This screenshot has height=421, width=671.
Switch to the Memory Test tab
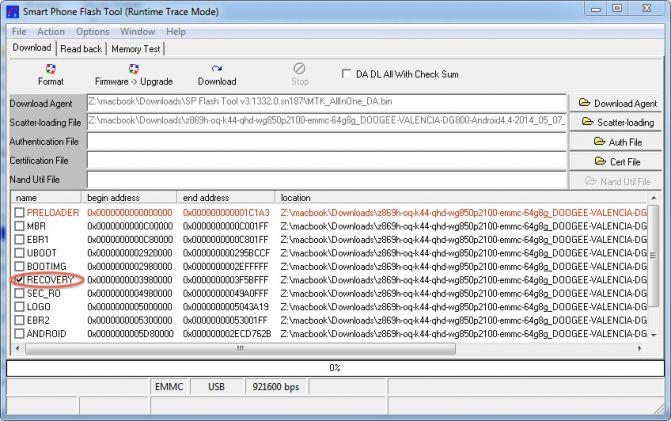[x=135, y=49]
